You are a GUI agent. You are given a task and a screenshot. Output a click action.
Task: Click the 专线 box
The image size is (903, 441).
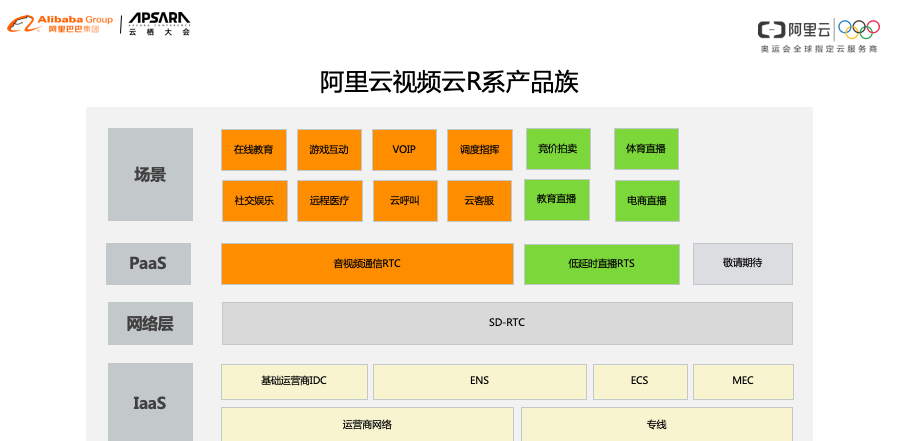pyautogui.click(x=657, y=424)
